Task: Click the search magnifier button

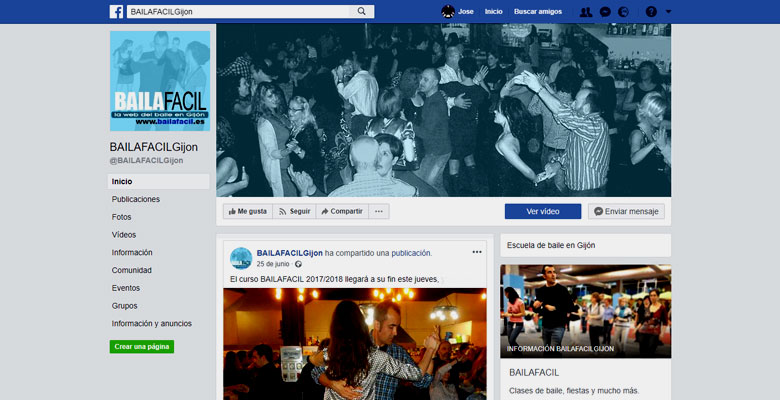Action: click(x=362, y=11)
